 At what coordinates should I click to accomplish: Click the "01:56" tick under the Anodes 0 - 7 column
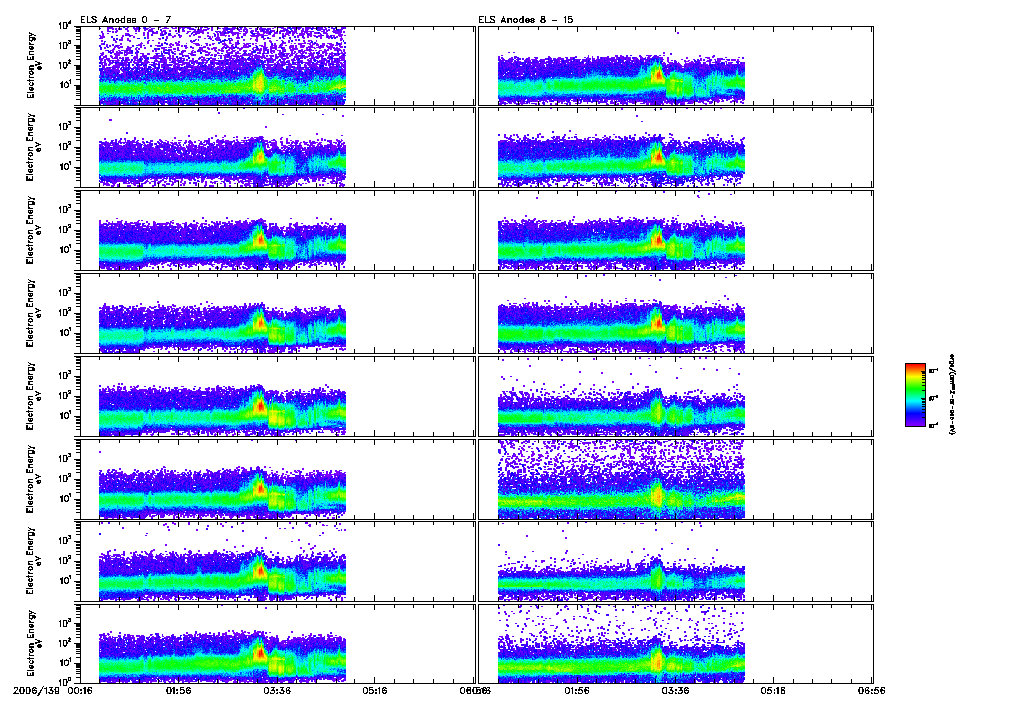(x=178, y=690)
